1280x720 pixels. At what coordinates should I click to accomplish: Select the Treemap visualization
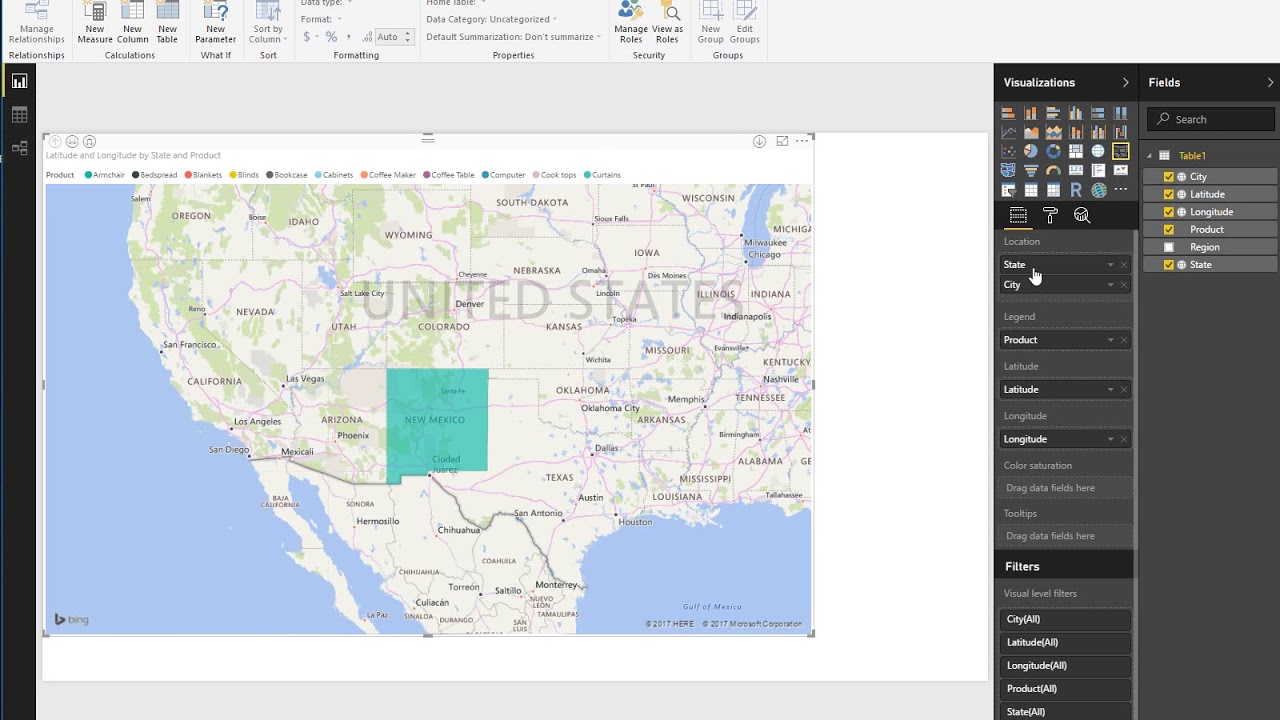click(x=1076, y=151)
